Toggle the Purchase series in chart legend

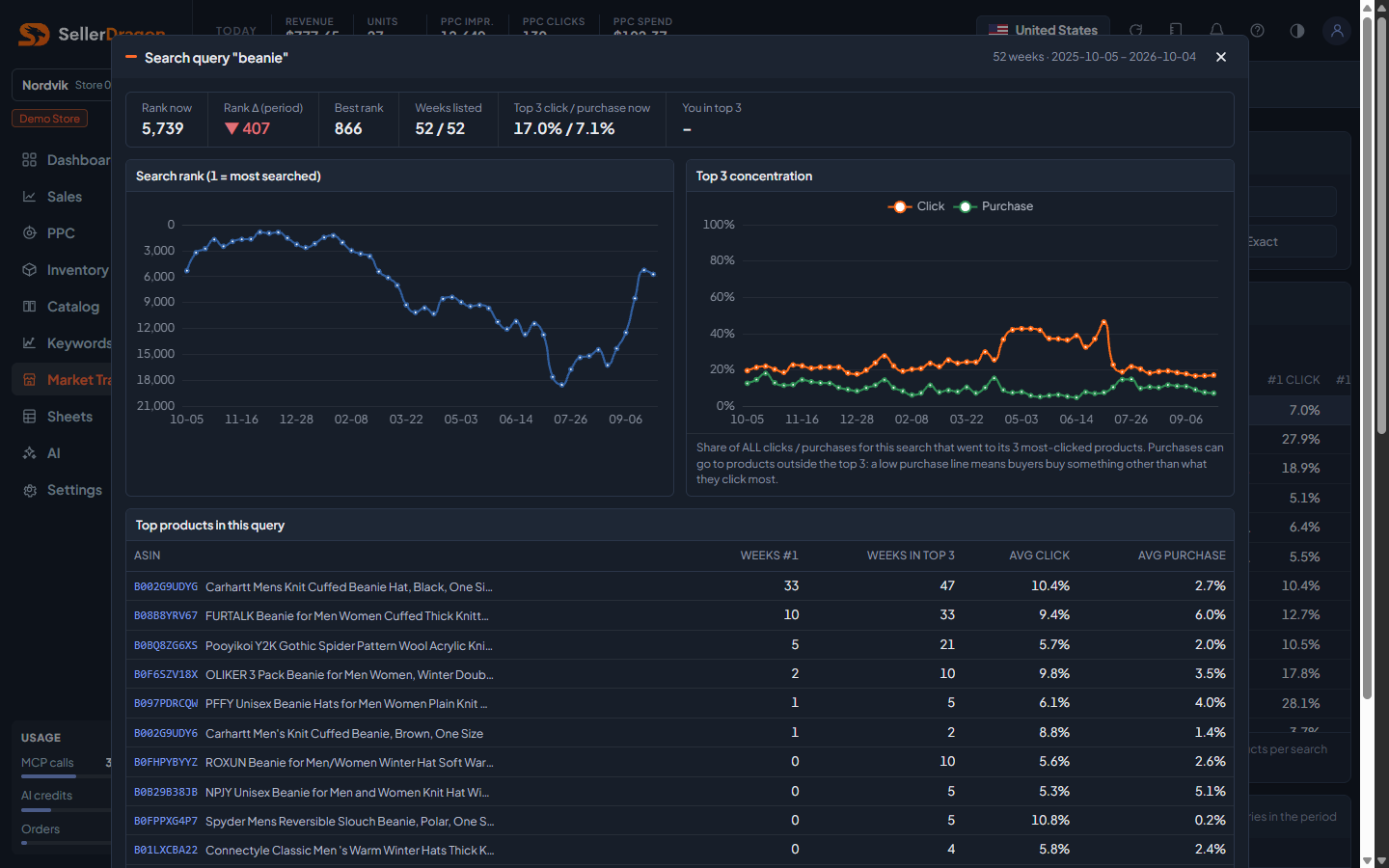[x=994, y=206]
